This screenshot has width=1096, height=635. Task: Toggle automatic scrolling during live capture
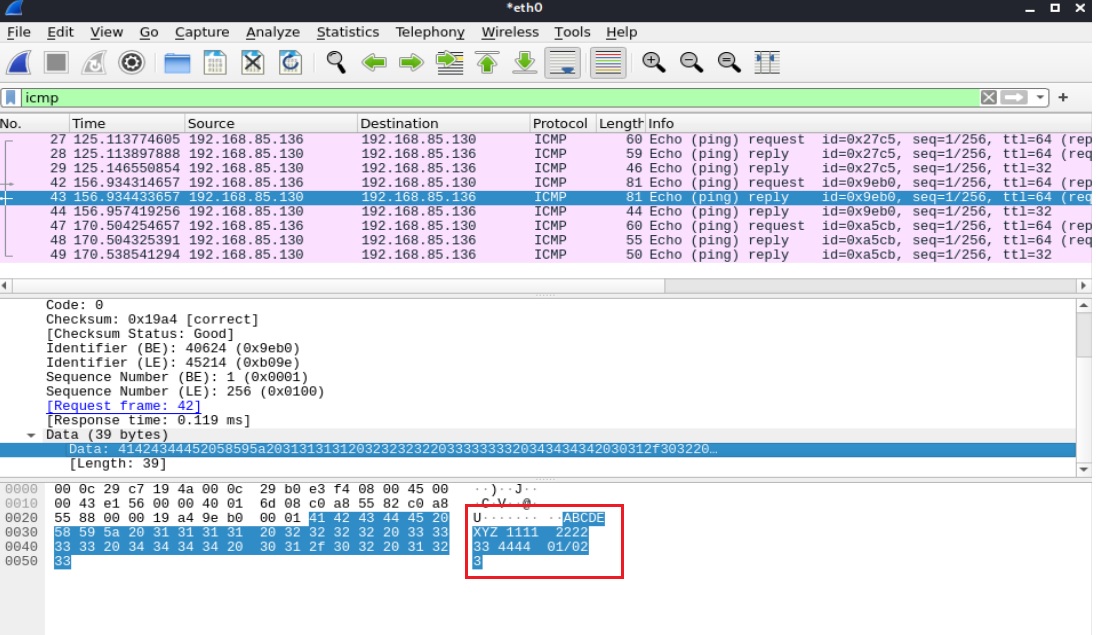click(564, 63)
